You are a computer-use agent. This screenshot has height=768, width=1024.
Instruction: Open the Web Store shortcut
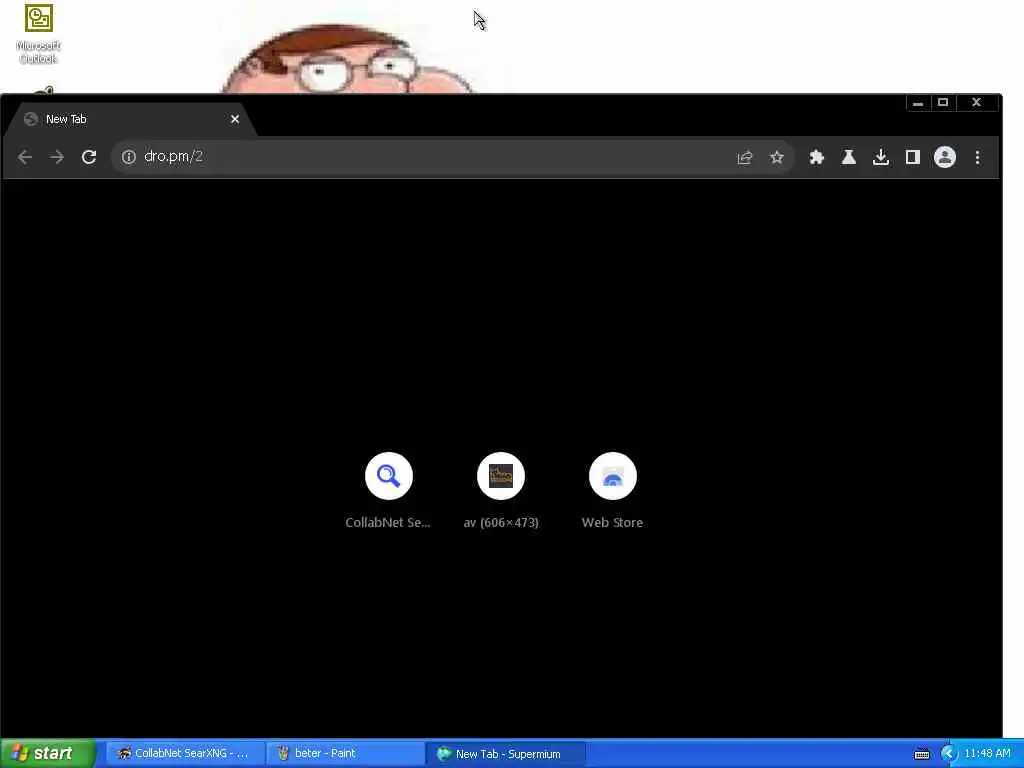[x=612, y=490]
